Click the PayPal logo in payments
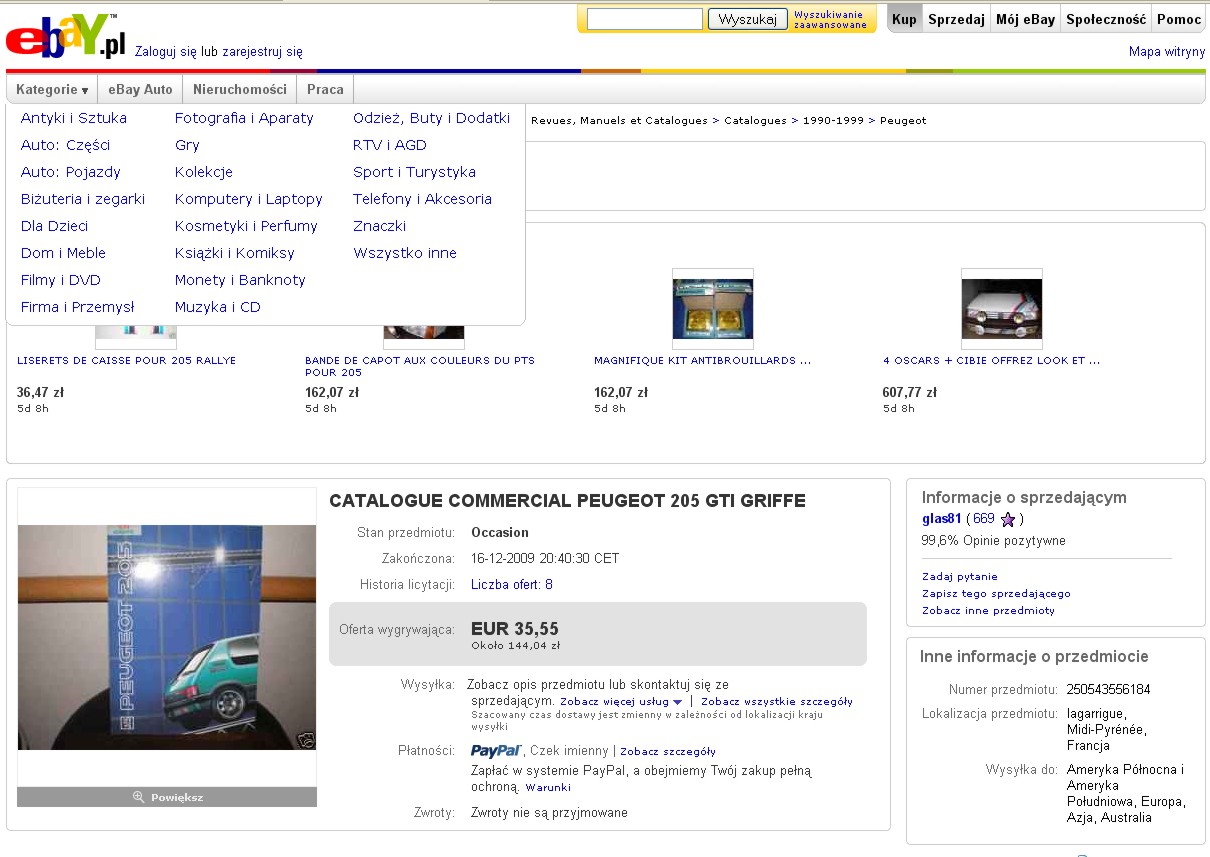Viewport: 1210px width, 857px height. [x=496, y=751]
